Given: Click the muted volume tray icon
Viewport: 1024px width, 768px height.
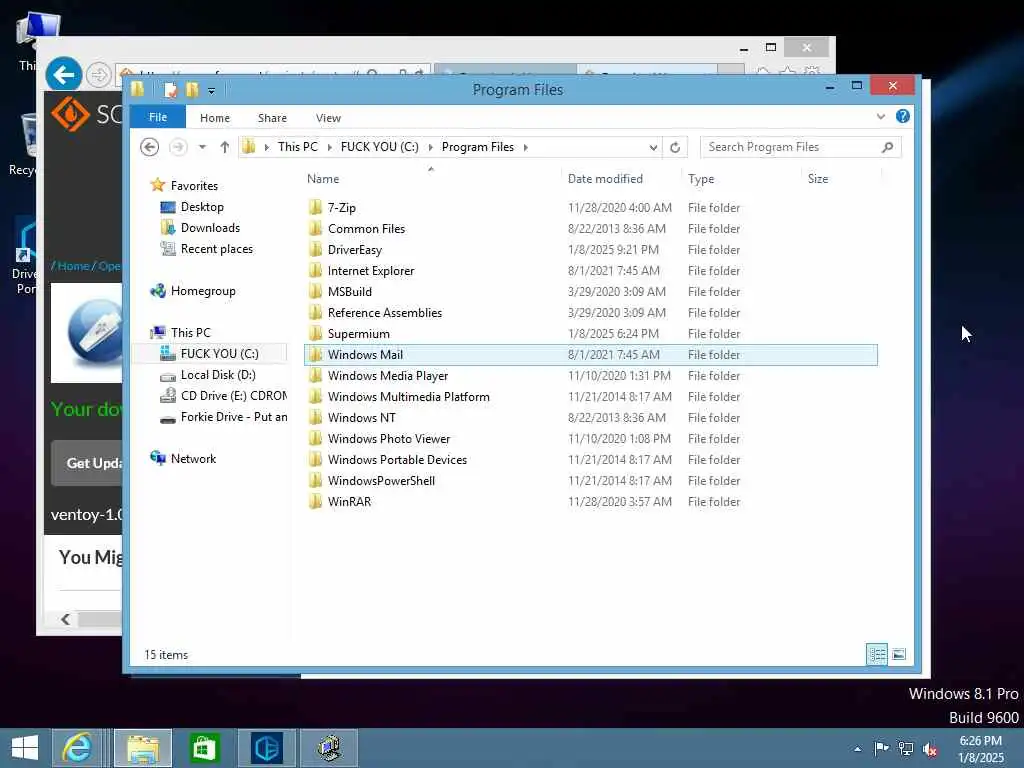Looking at the screenshot, I should tap(929, 749).
